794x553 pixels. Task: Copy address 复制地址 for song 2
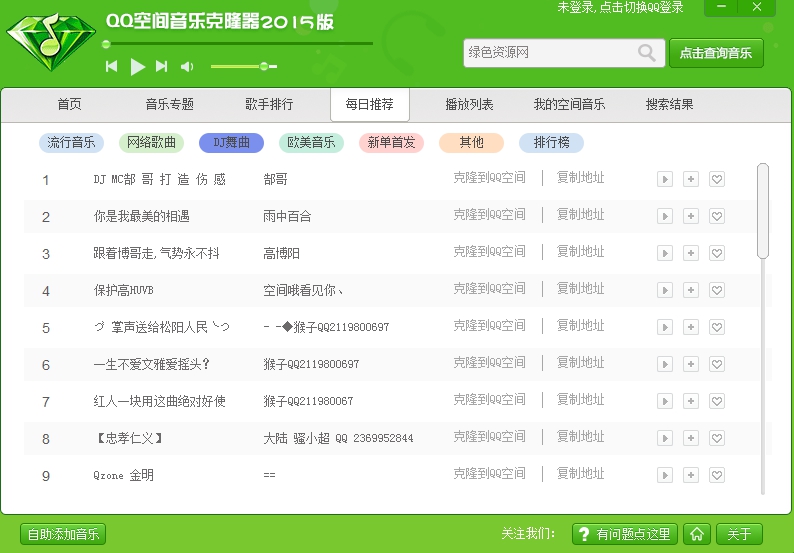[x=580, y=215]
